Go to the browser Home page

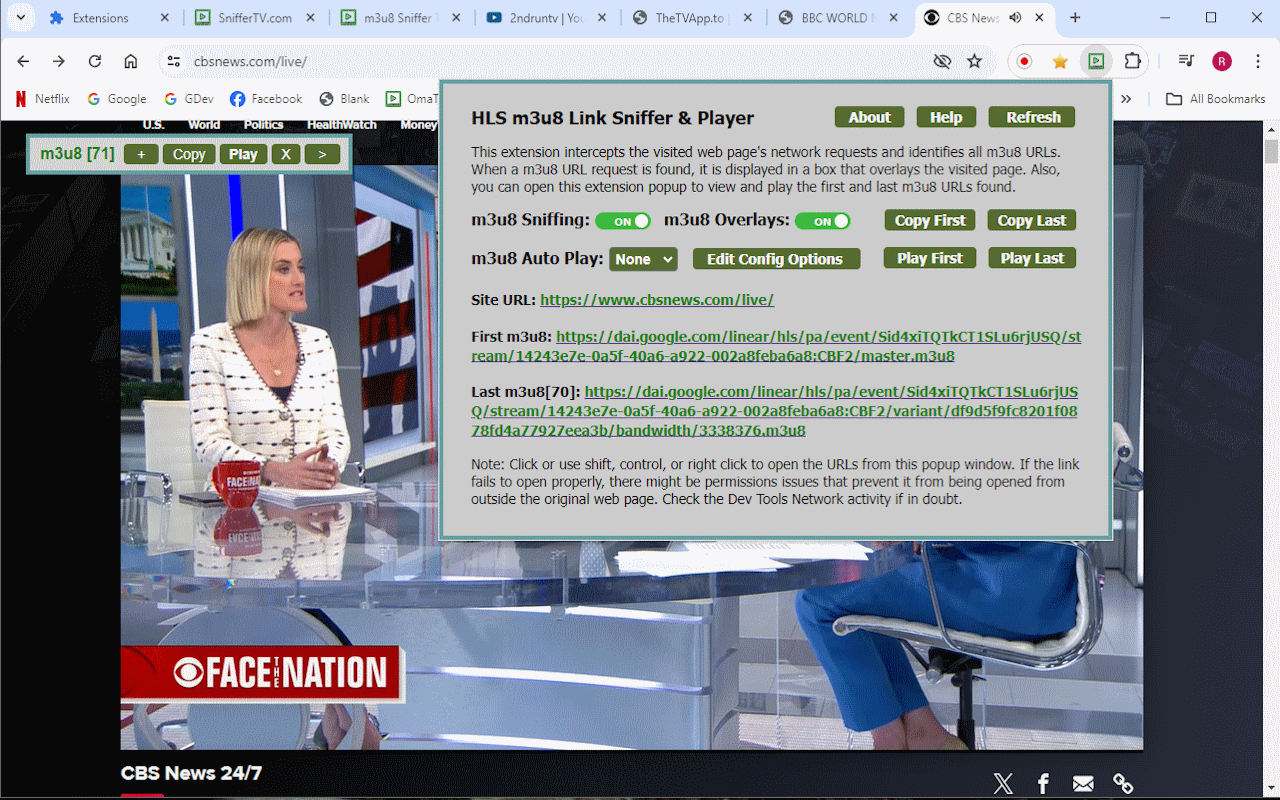point(130,61)
